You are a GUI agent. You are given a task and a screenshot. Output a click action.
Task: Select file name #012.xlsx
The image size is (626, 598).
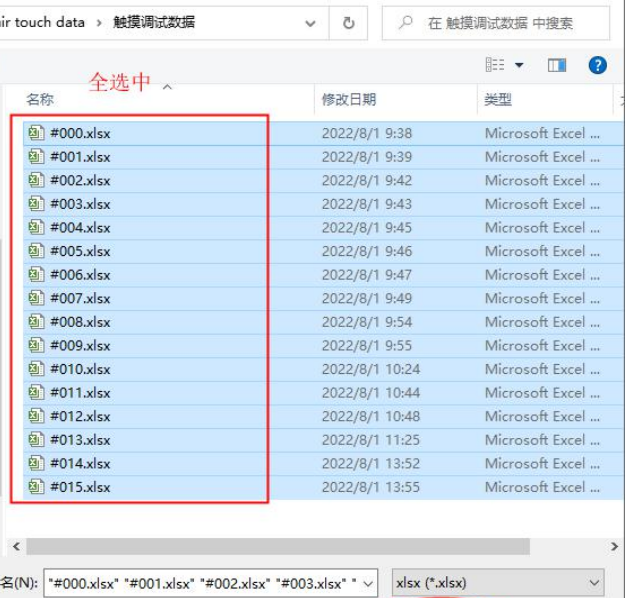tap(80, 416)
